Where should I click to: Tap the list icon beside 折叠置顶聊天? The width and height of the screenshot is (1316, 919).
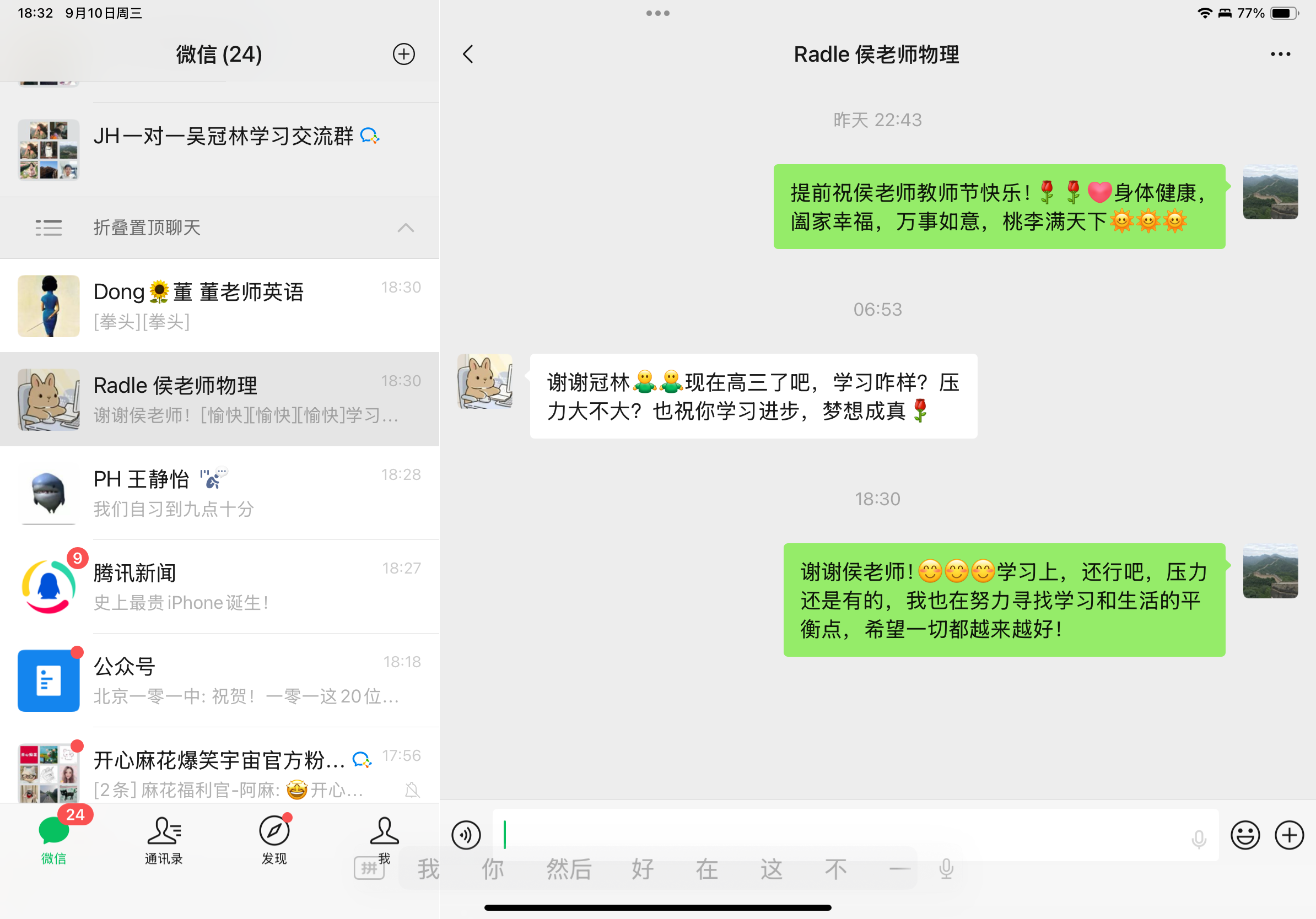coord(48,228)
